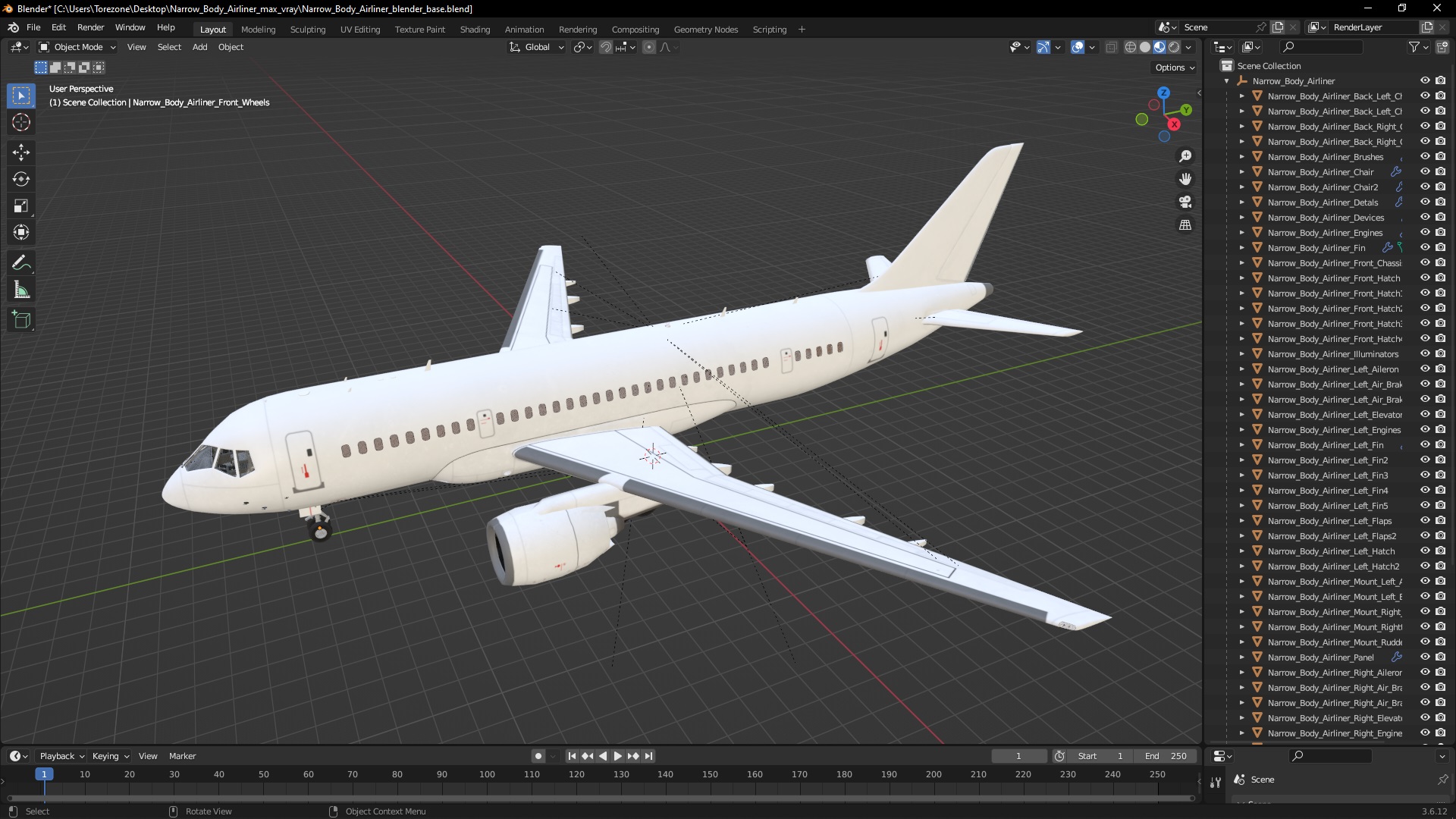Select the Move tool
The height and width of the screenshot is (819, 1456).
tap(21, 152)
